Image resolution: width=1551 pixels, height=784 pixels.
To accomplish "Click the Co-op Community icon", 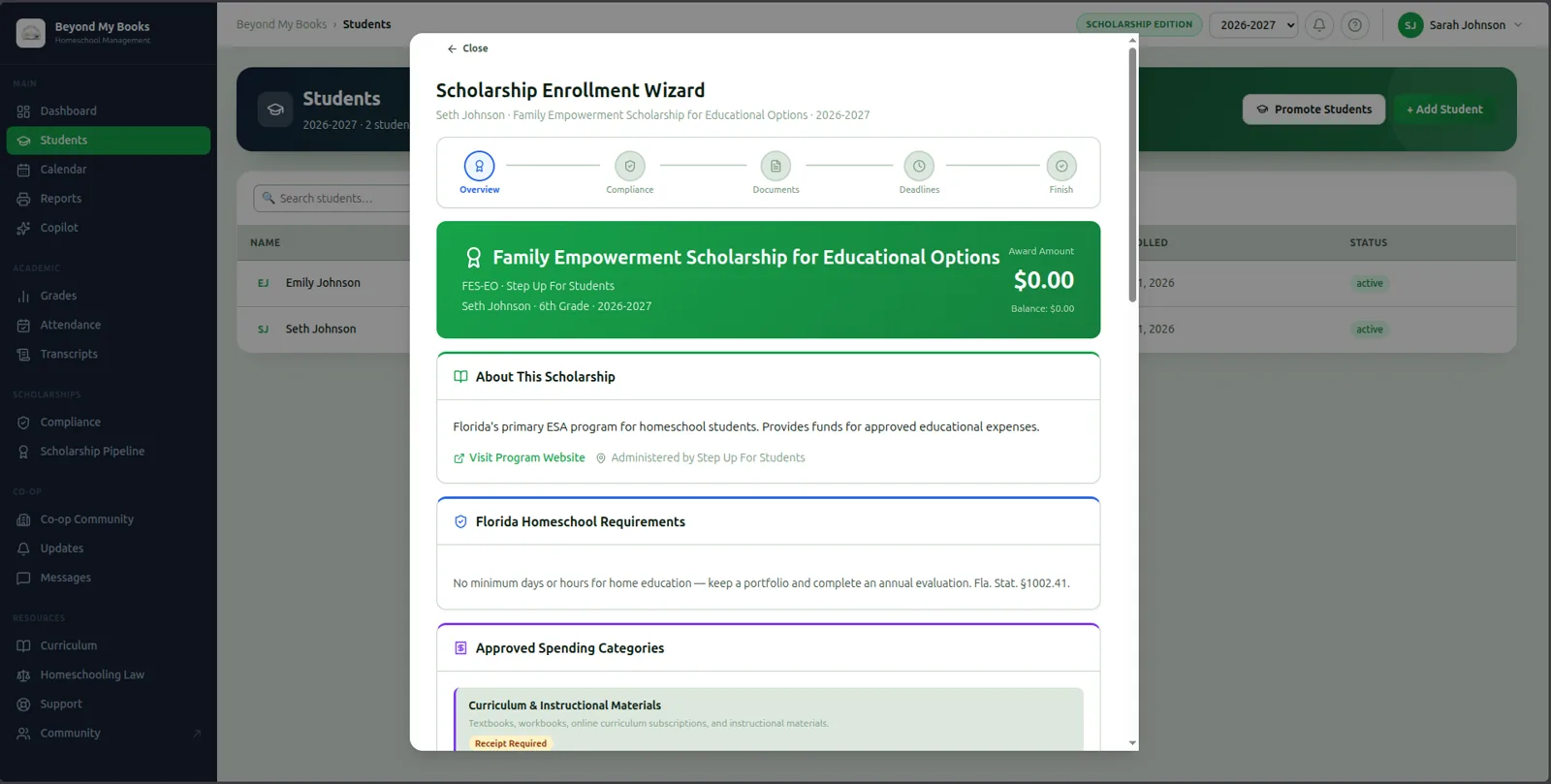I will click(x=23, y=519).
